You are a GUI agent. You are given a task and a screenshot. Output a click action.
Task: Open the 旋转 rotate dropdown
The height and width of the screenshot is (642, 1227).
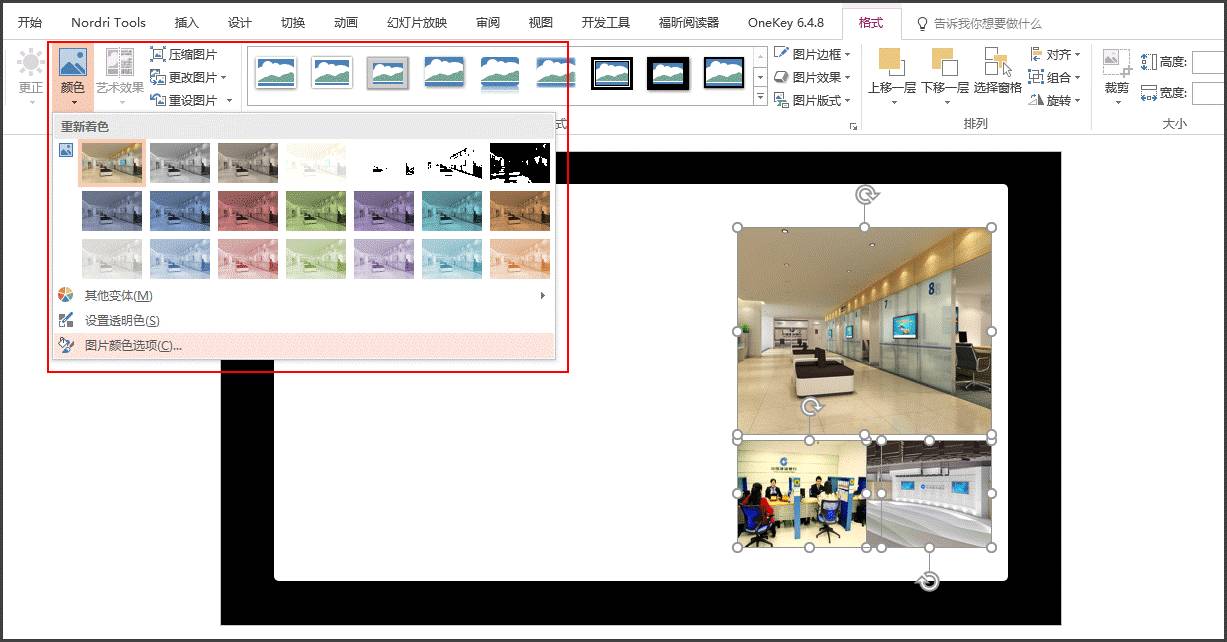click(x=1054, y=100)
